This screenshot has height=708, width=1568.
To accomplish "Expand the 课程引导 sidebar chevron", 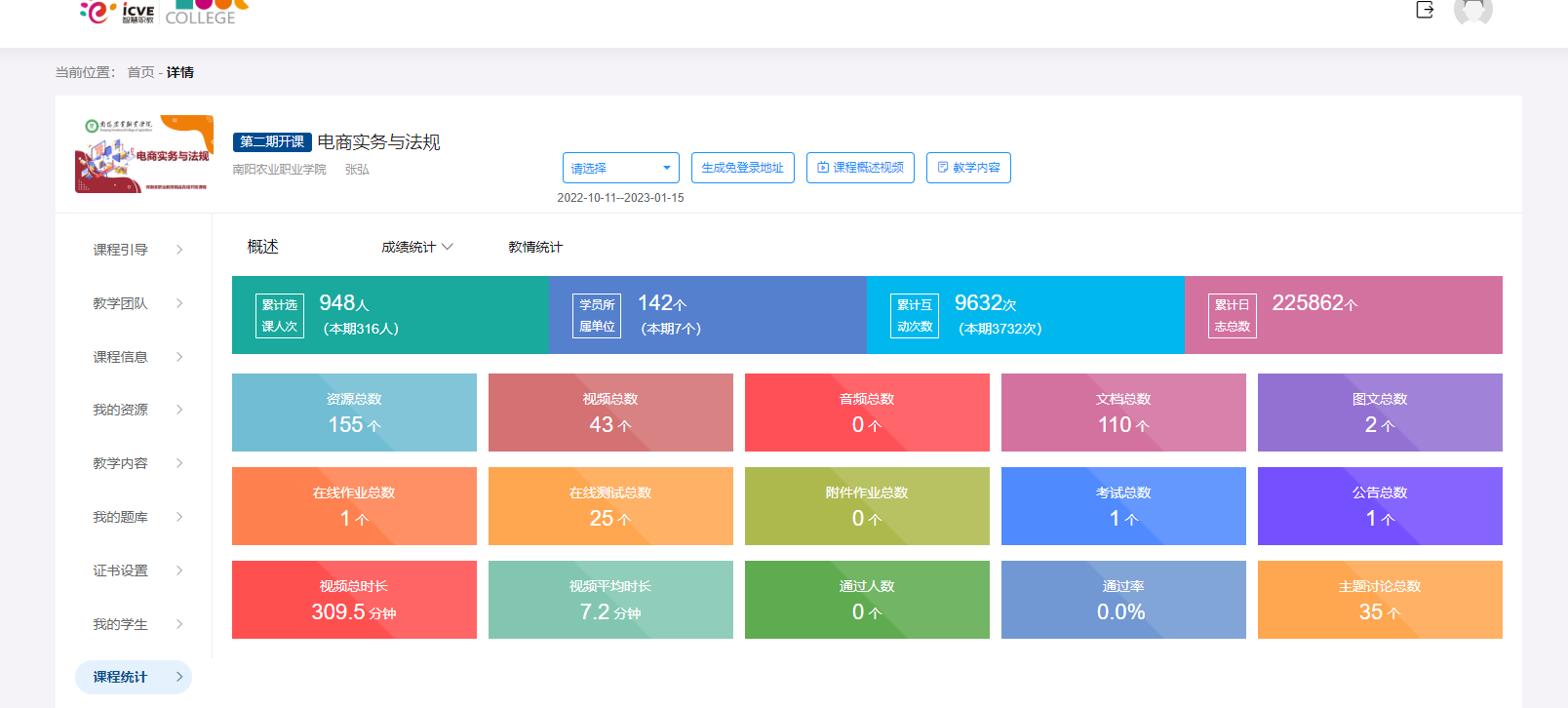I will [x=179, y=250].
